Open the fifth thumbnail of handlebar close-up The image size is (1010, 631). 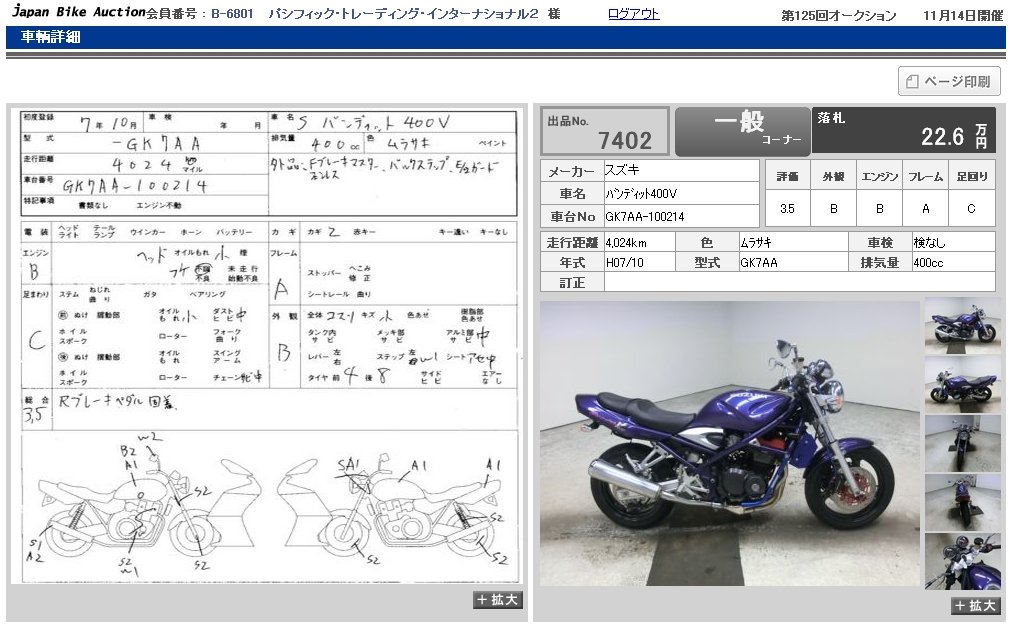pos(962,561)
